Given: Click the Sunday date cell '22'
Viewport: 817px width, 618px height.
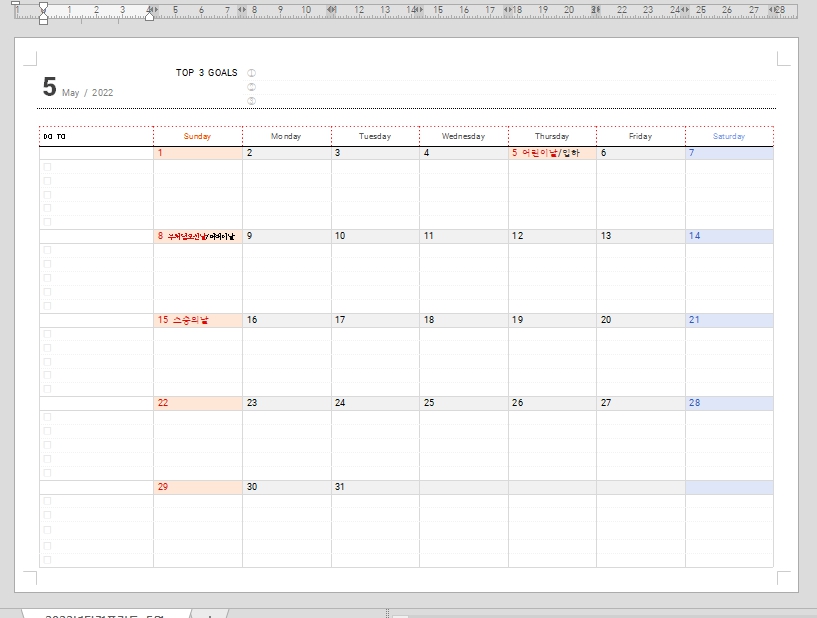Looking at the screenshot, I should click(x=197, y=403).
